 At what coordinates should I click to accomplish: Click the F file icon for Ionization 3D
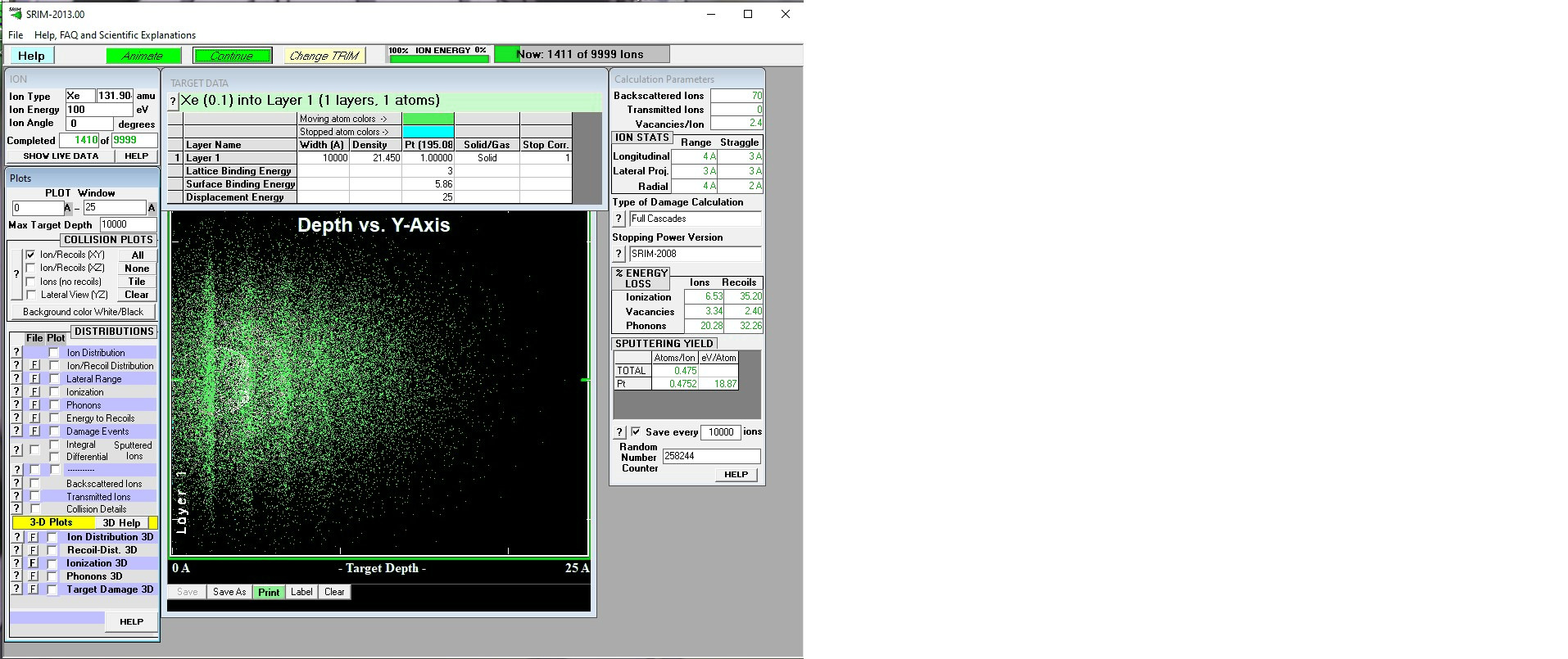(x=34, y=563)
